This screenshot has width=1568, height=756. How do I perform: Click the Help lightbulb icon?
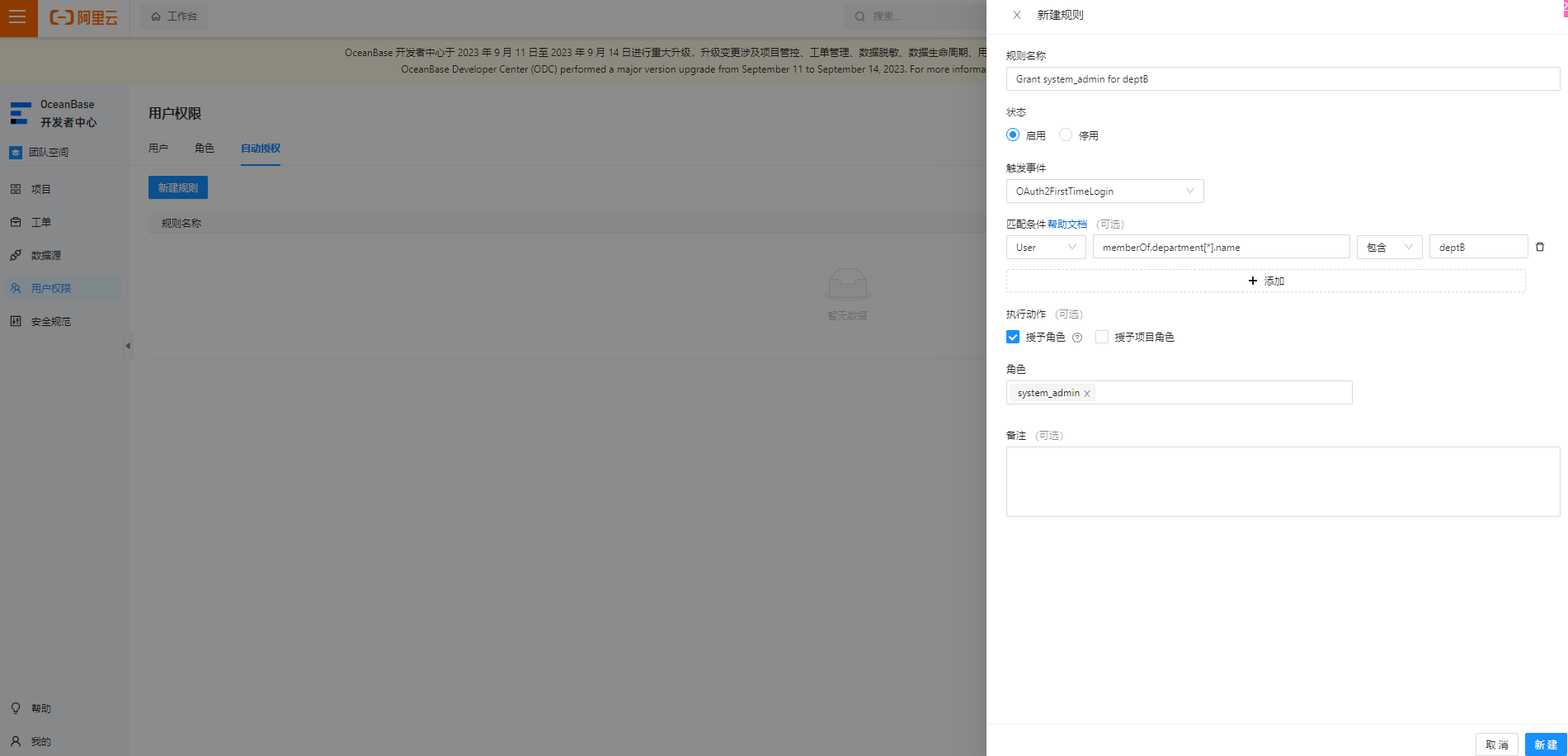coord(16,708)
